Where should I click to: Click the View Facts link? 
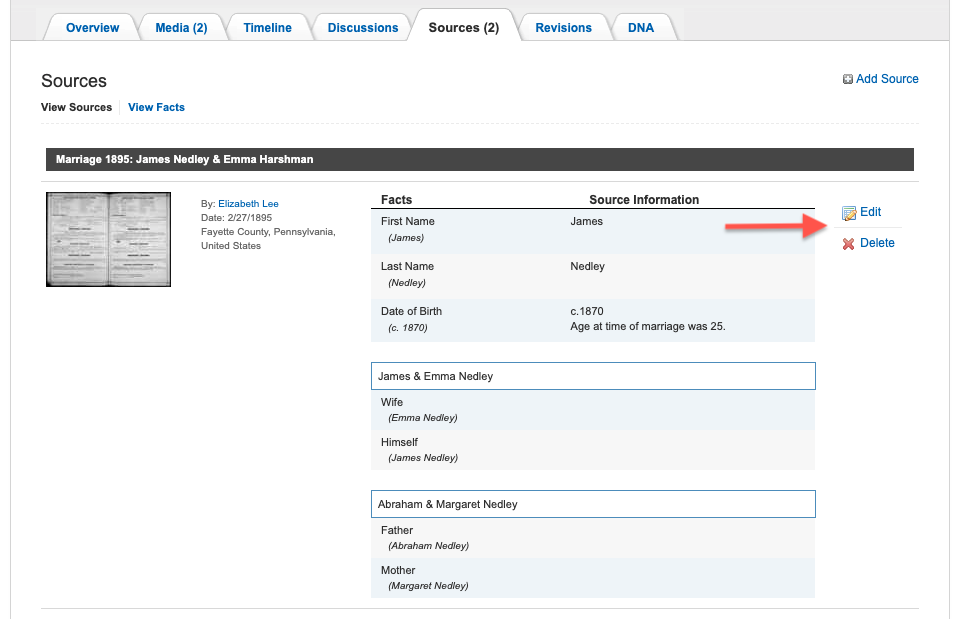[156, 107]
